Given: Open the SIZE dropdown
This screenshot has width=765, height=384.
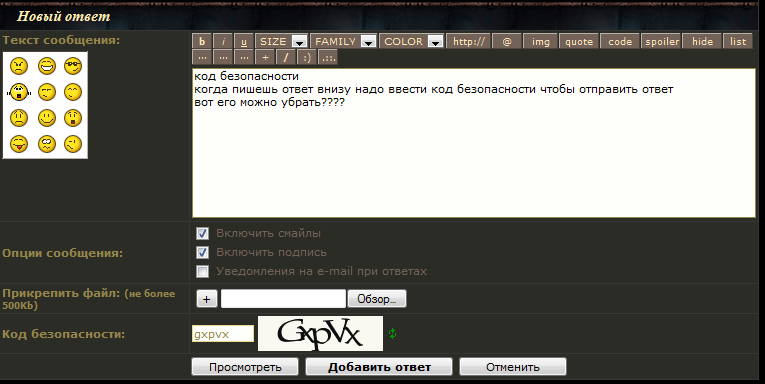Looking at the screenshot, I should point(282,41).
